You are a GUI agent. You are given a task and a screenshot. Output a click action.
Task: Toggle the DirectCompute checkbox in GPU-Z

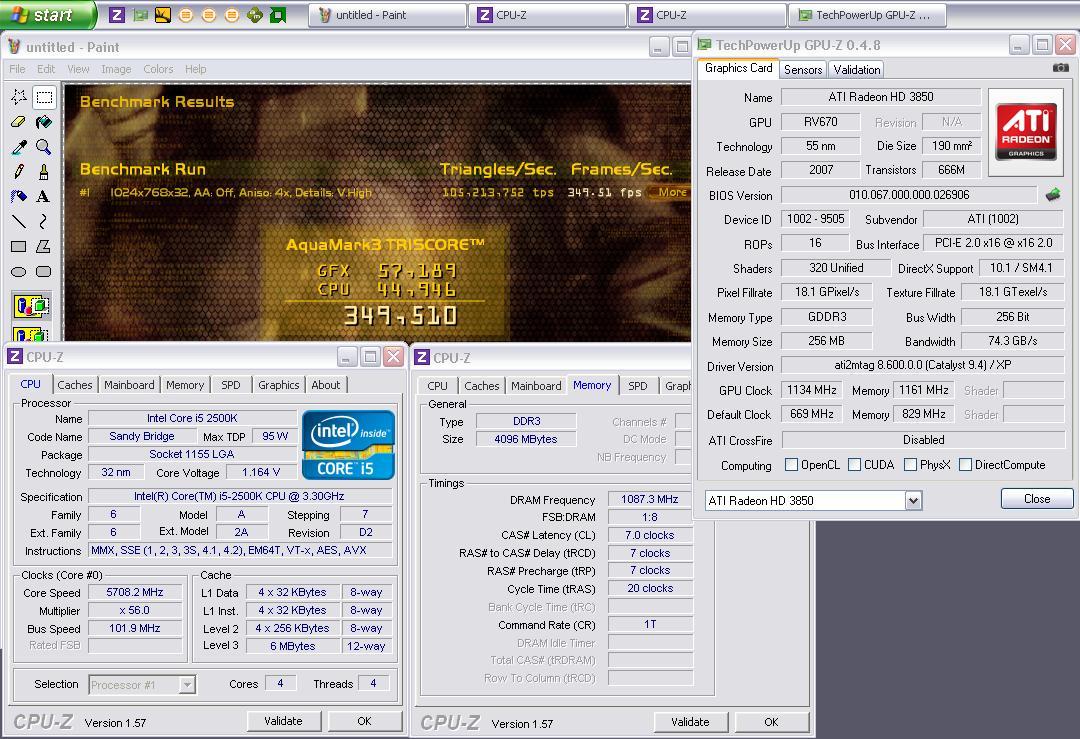click(966, 465)
